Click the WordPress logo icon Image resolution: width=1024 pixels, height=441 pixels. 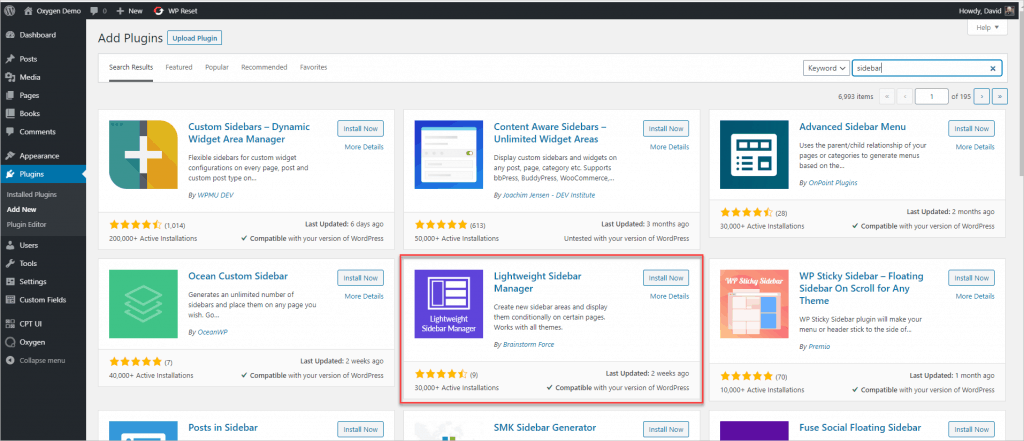click(x=10, y=9)
